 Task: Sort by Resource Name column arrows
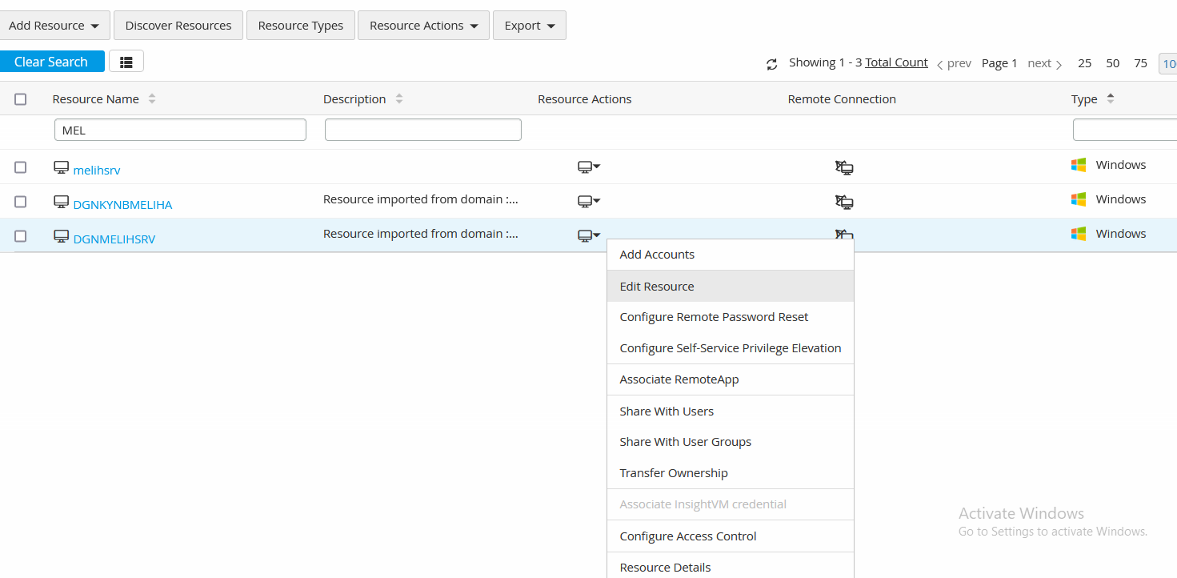(152, 99)
